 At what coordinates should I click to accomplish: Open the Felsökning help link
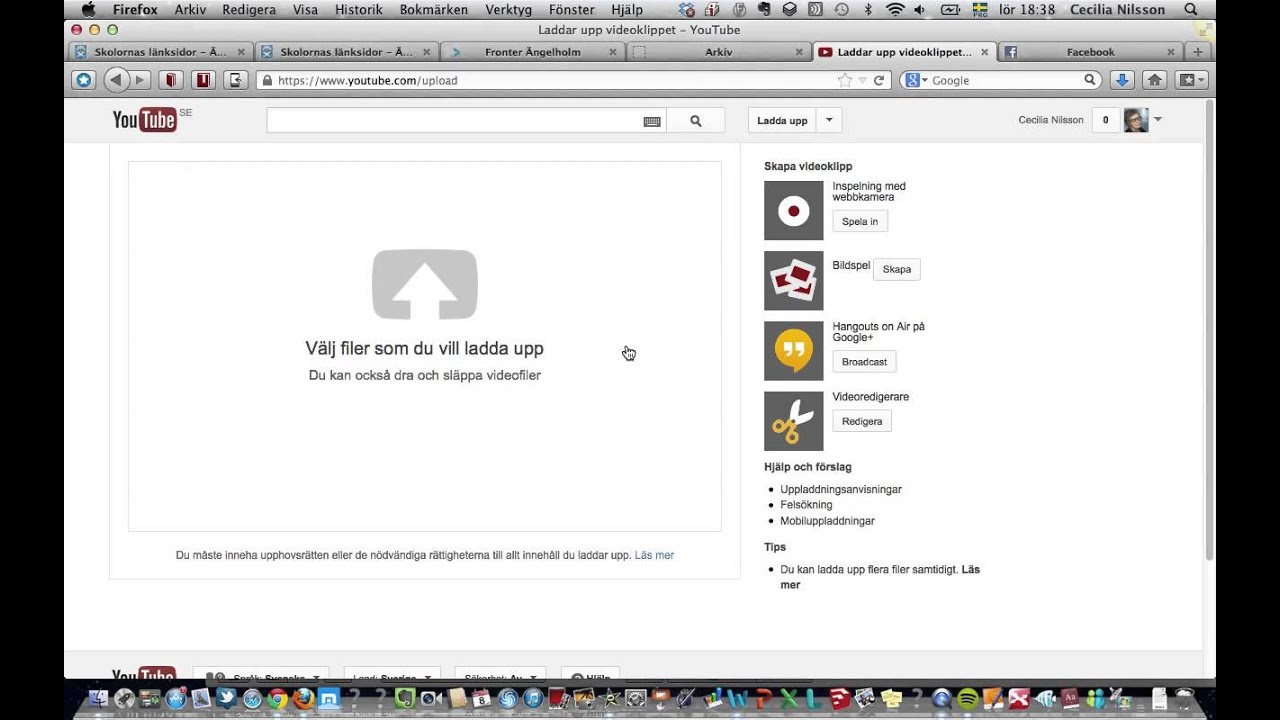[806, 505]
